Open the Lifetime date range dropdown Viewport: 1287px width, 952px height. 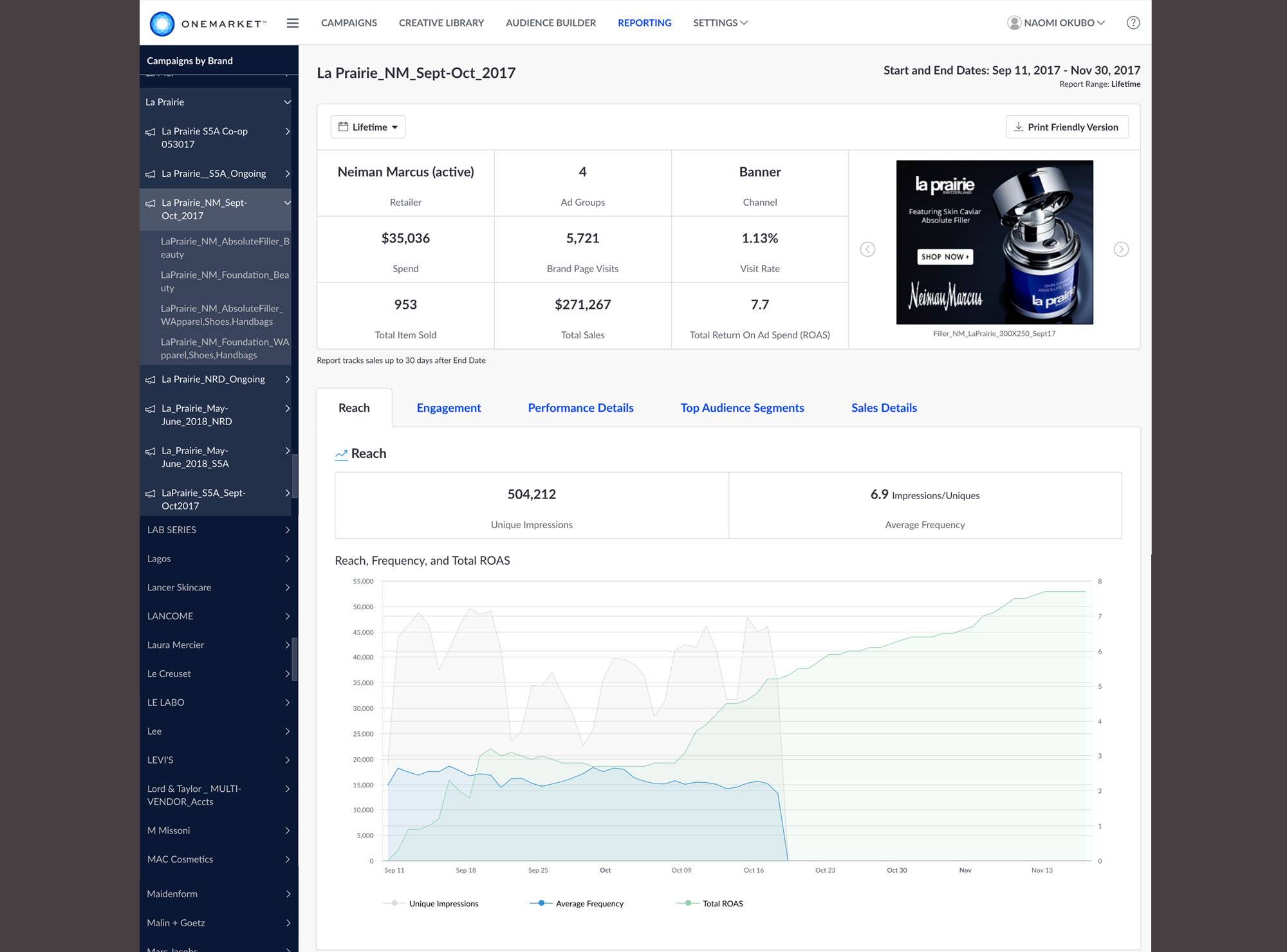(x=368, y=127)
